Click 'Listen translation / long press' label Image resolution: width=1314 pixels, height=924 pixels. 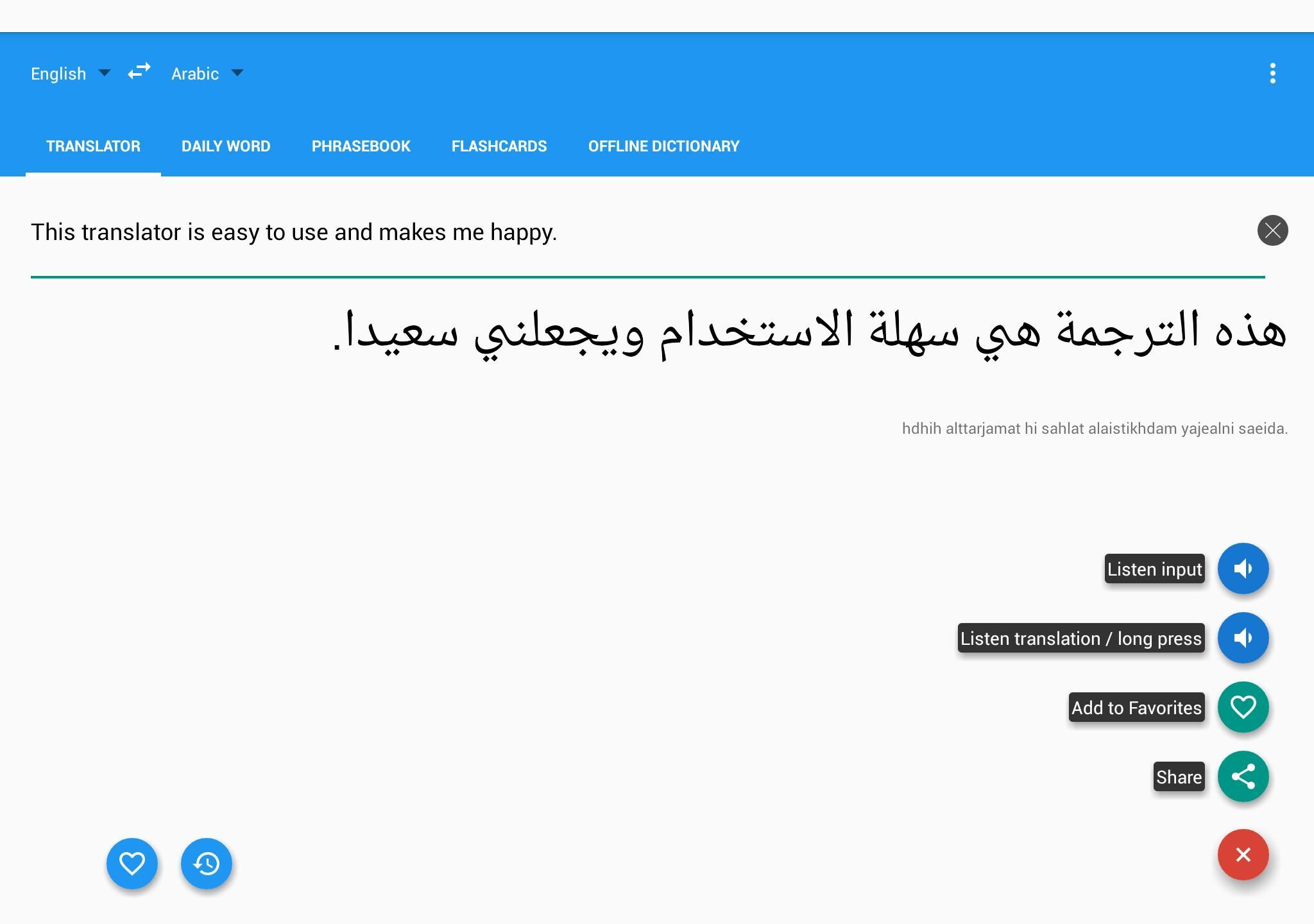pos(1080,638)
